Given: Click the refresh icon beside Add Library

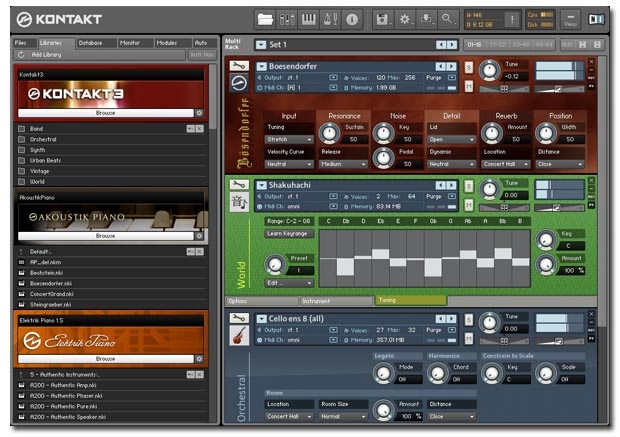Looking at the screenshot, I should pos(21,55).
